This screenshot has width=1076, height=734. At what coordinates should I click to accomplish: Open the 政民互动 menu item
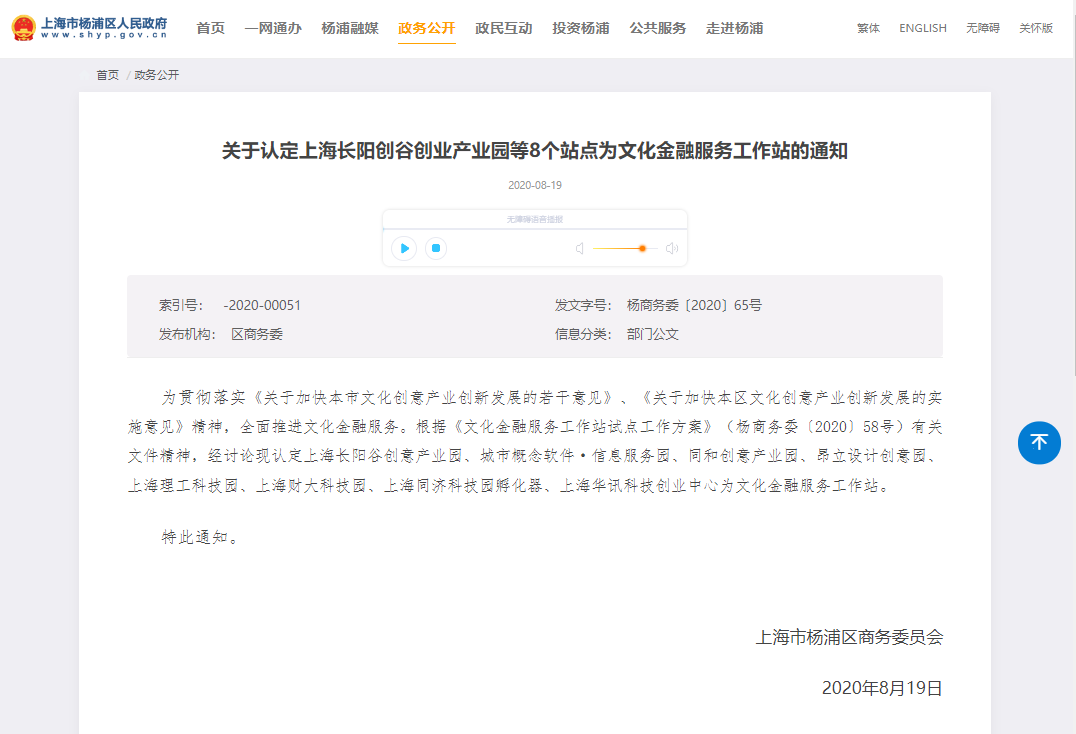tap(504, 28)
